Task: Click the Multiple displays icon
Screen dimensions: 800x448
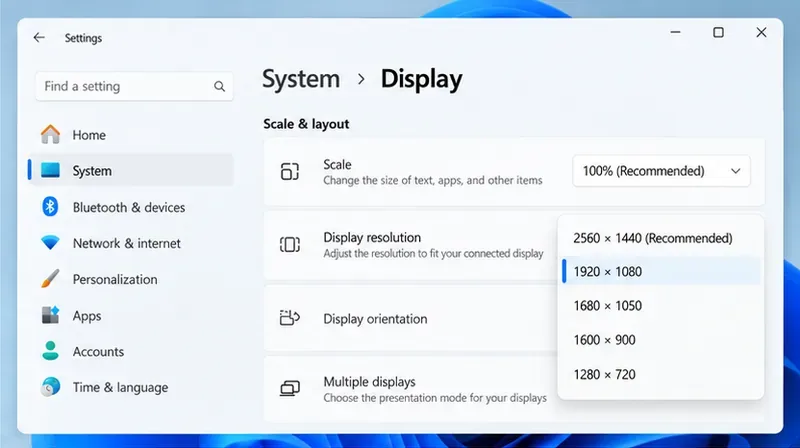Action: pos(289,389)
